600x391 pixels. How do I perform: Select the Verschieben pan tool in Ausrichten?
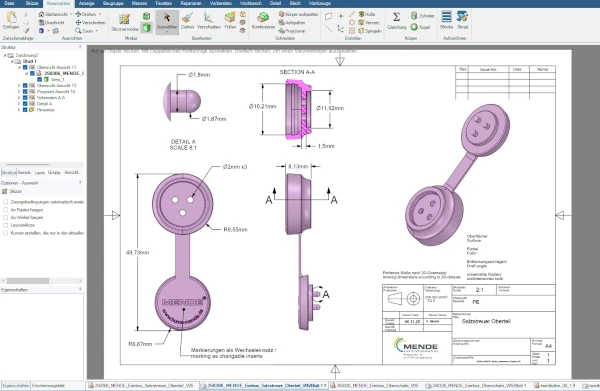pos(90,23)
